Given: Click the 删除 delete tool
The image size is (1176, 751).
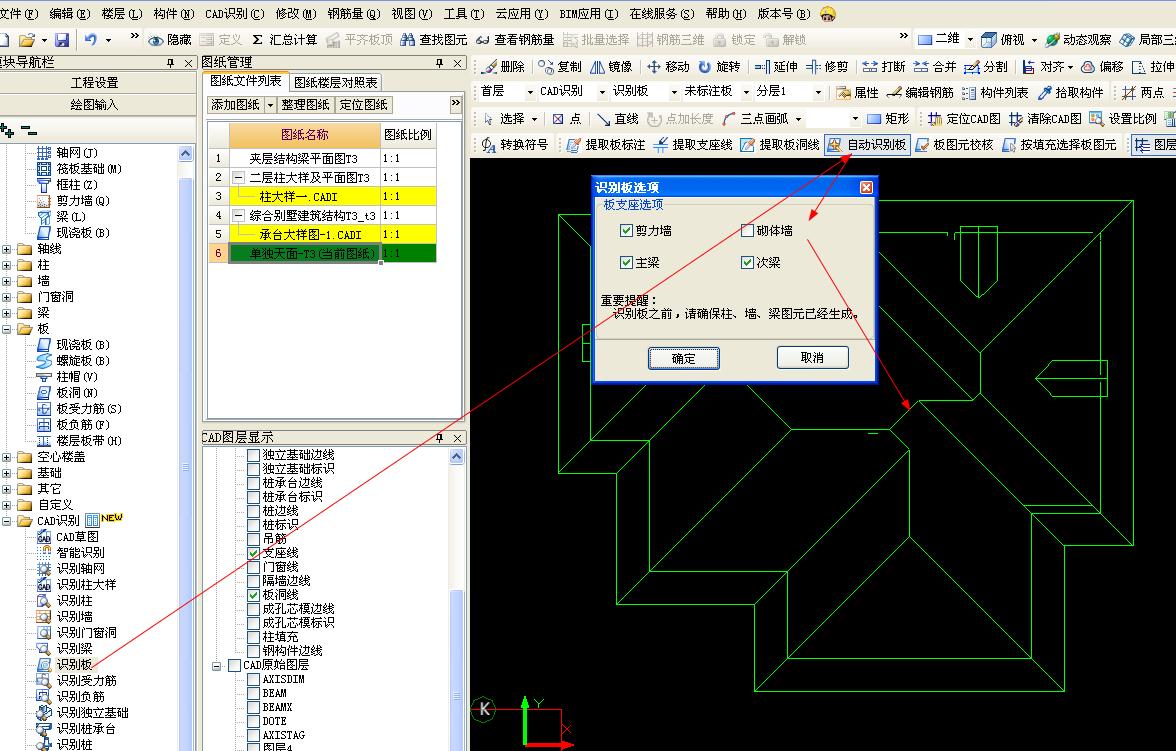Looking at the screenshot, I should pos(503,67).
